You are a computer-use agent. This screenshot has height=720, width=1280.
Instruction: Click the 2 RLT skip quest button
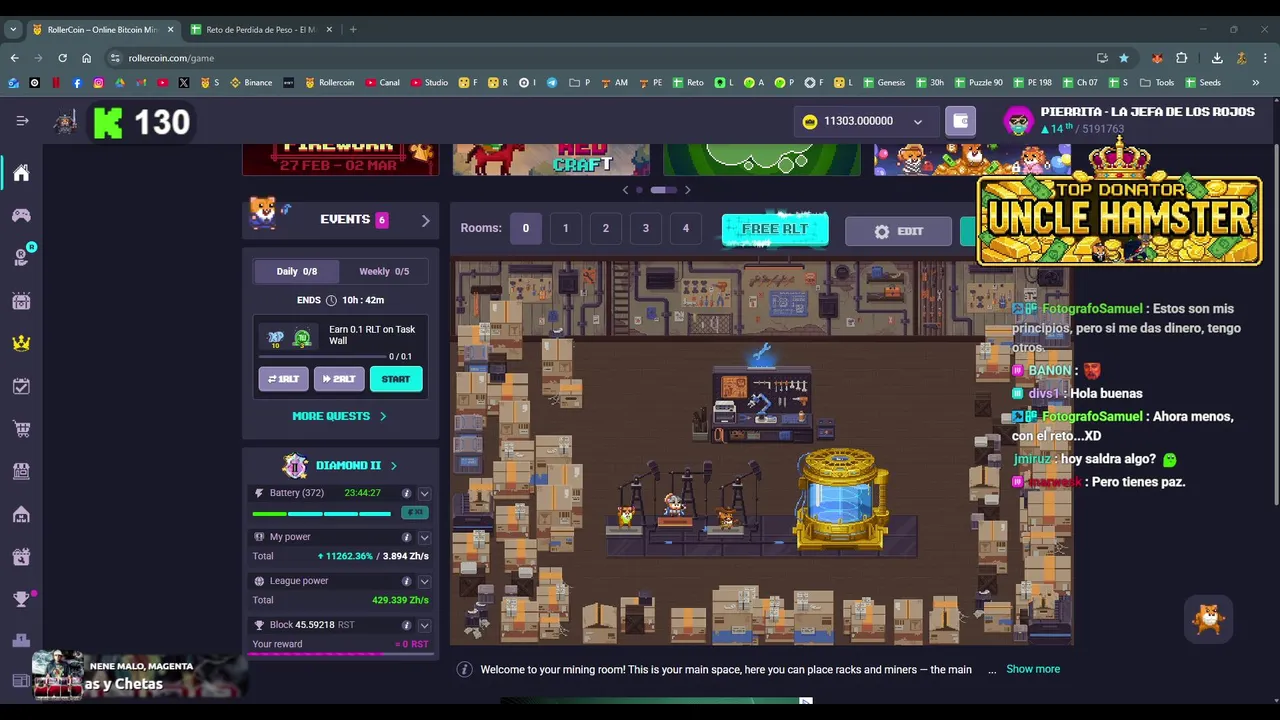click(x=339, y=379)
